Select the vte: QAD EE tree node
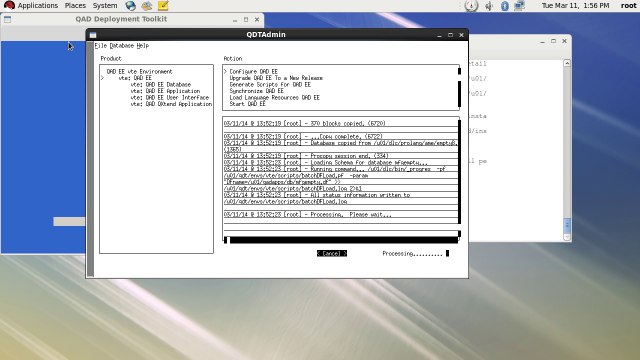The image size is (640, 360). click(x=135, y=78)
